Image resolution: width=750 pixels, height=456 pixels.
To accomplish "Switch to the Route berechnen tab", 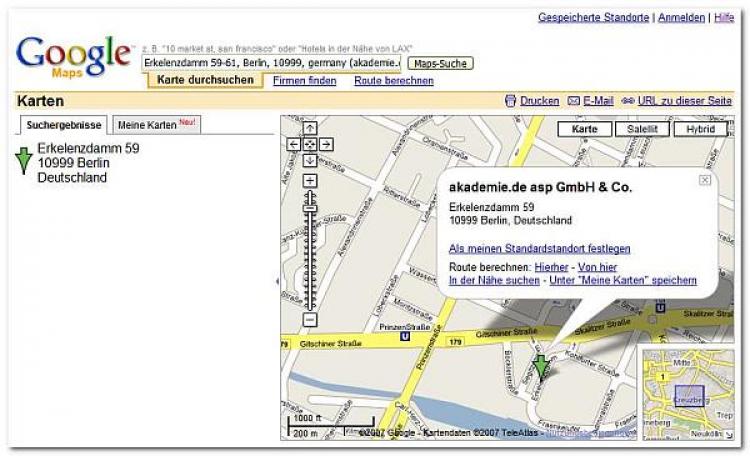I will click(x=394, y=80).
